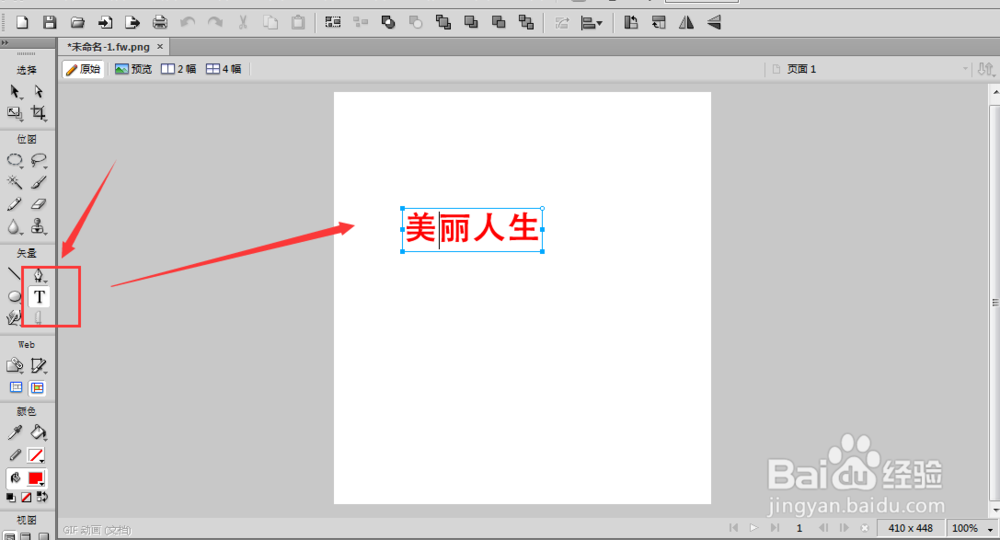Screen dimensions: 1000x540
Task: Select the Eyedropper tool
Action: [x=15, y=432]
